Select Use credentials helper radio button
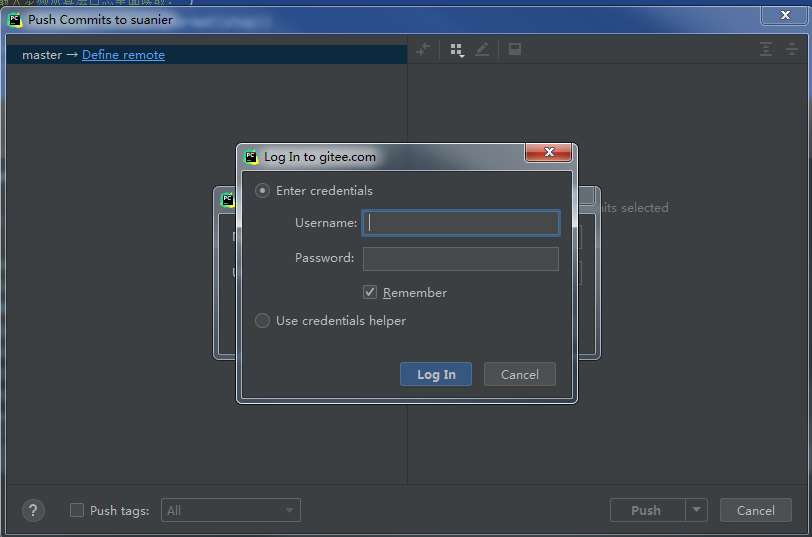812x537 pixels. pos(263,321)
